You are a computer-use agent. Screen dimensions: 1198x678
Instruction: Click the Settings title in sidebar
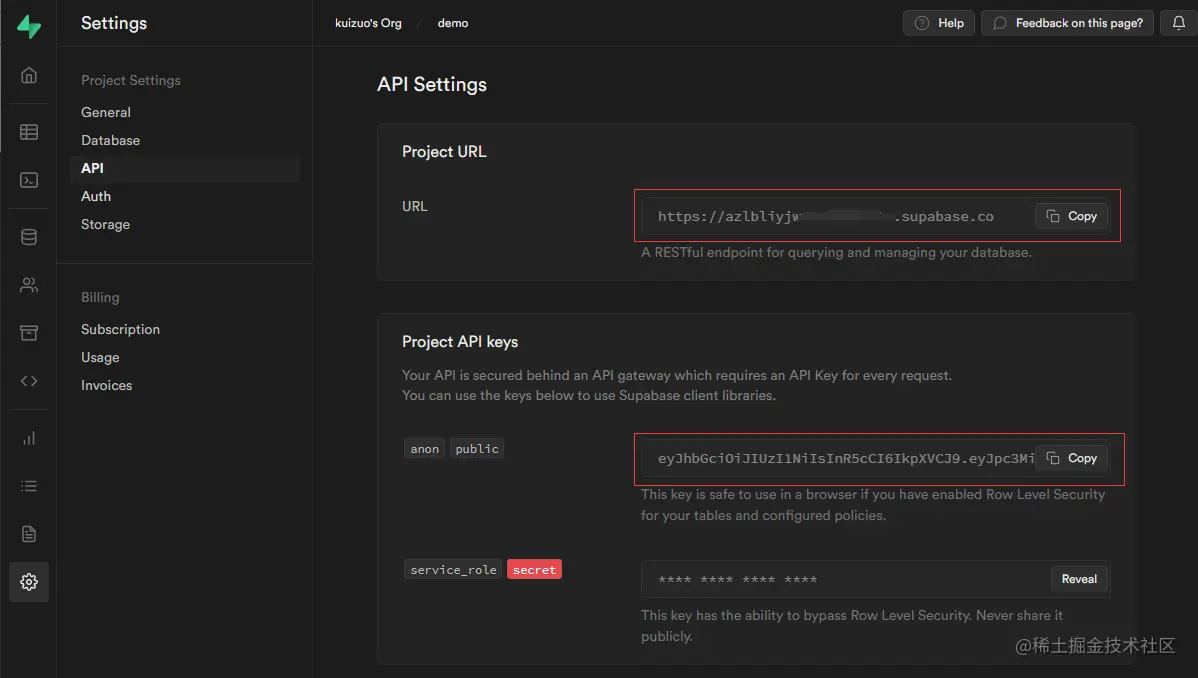(x=114, y=23)
